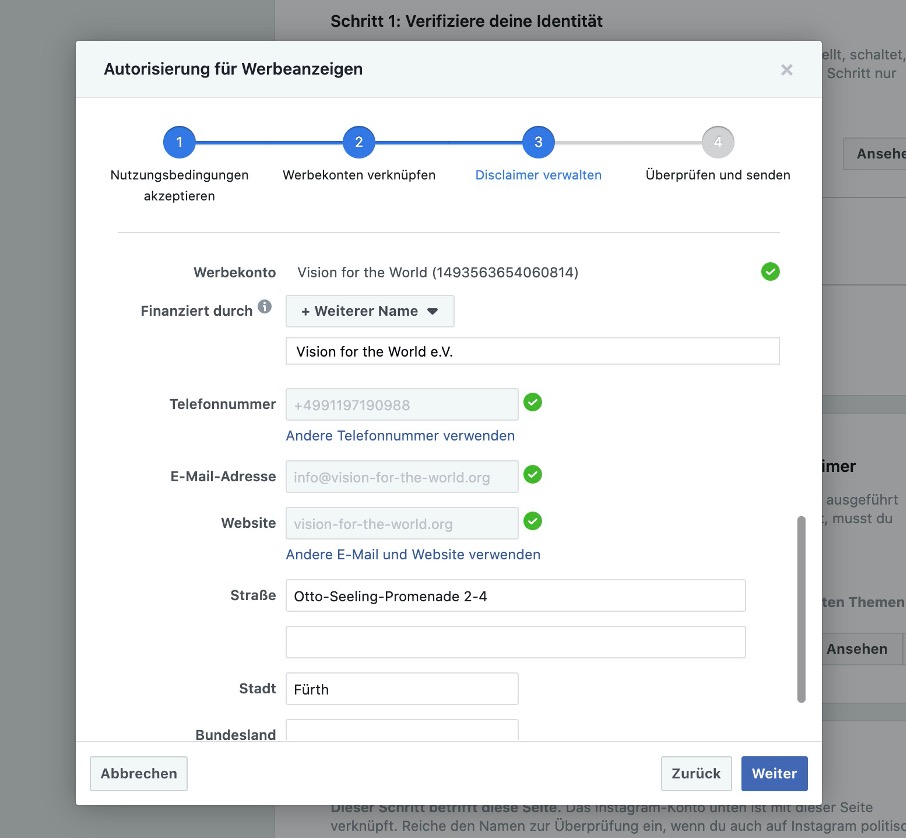The width and height of the screenshot is (906, 838).
Task: Click the Telefonnummer field
Action: point(402,405)
